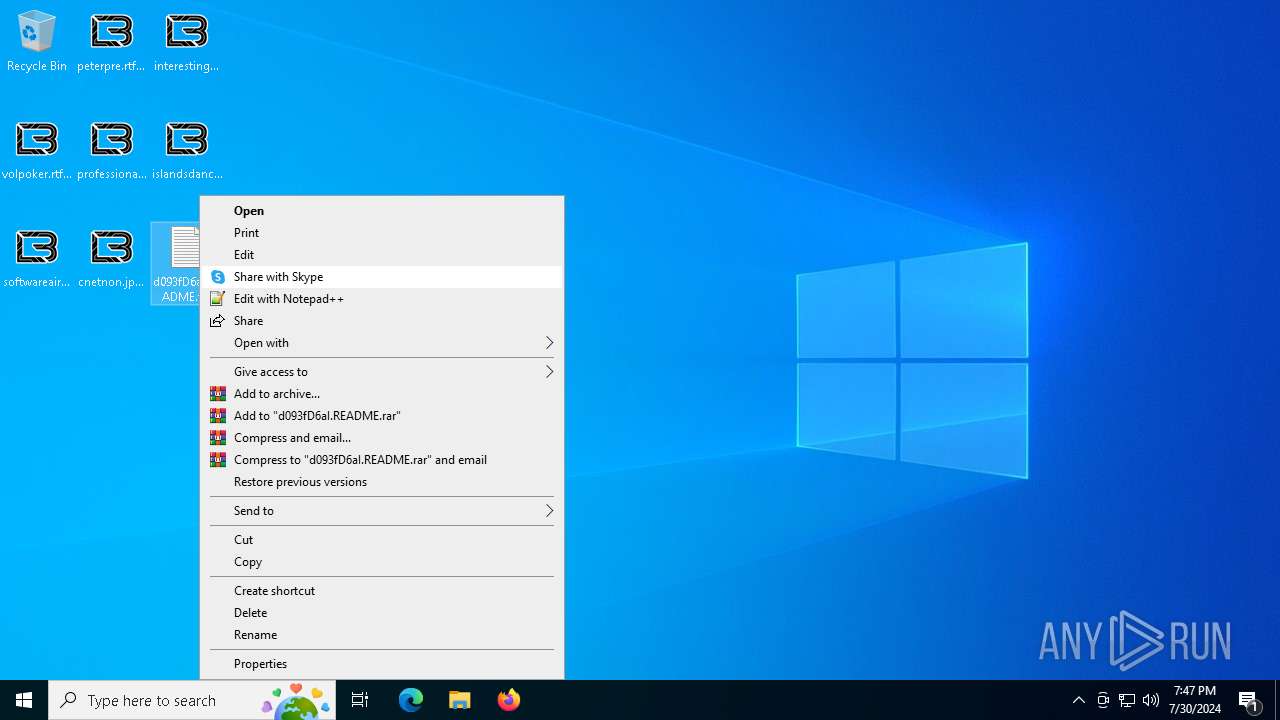The height and width of the screenshot is (720, 1280).
Task: Open Properties from the context menu
Action: coord(382,664)
